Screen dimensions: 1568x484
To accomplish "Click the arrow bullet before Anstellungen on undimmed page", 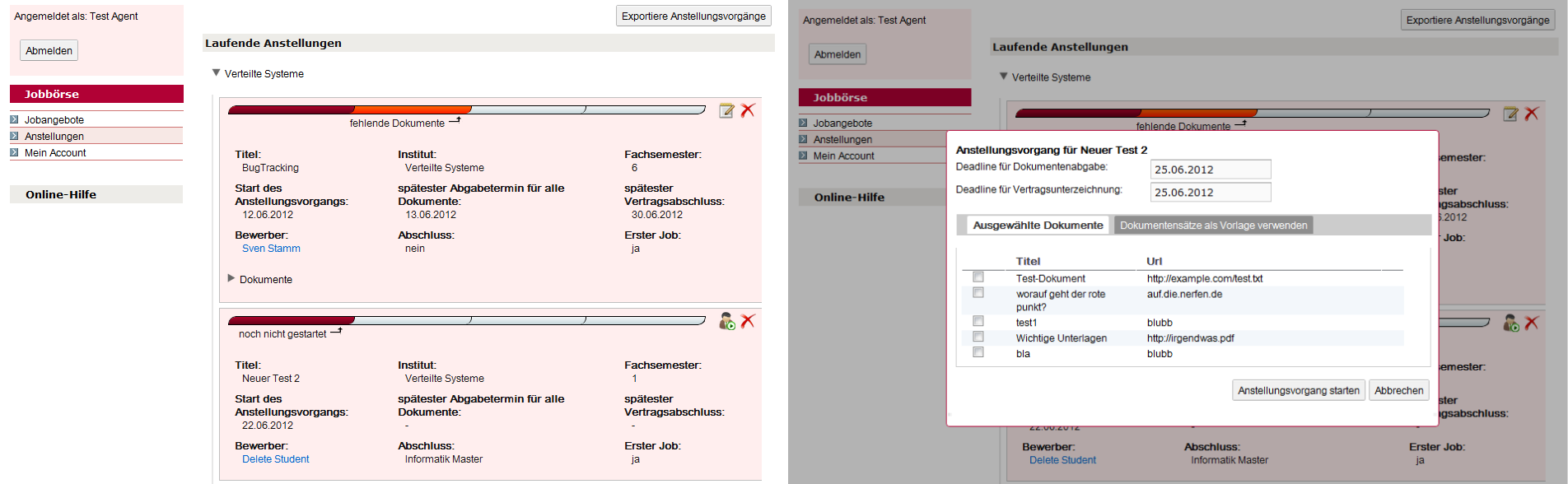I will (14, 136).
